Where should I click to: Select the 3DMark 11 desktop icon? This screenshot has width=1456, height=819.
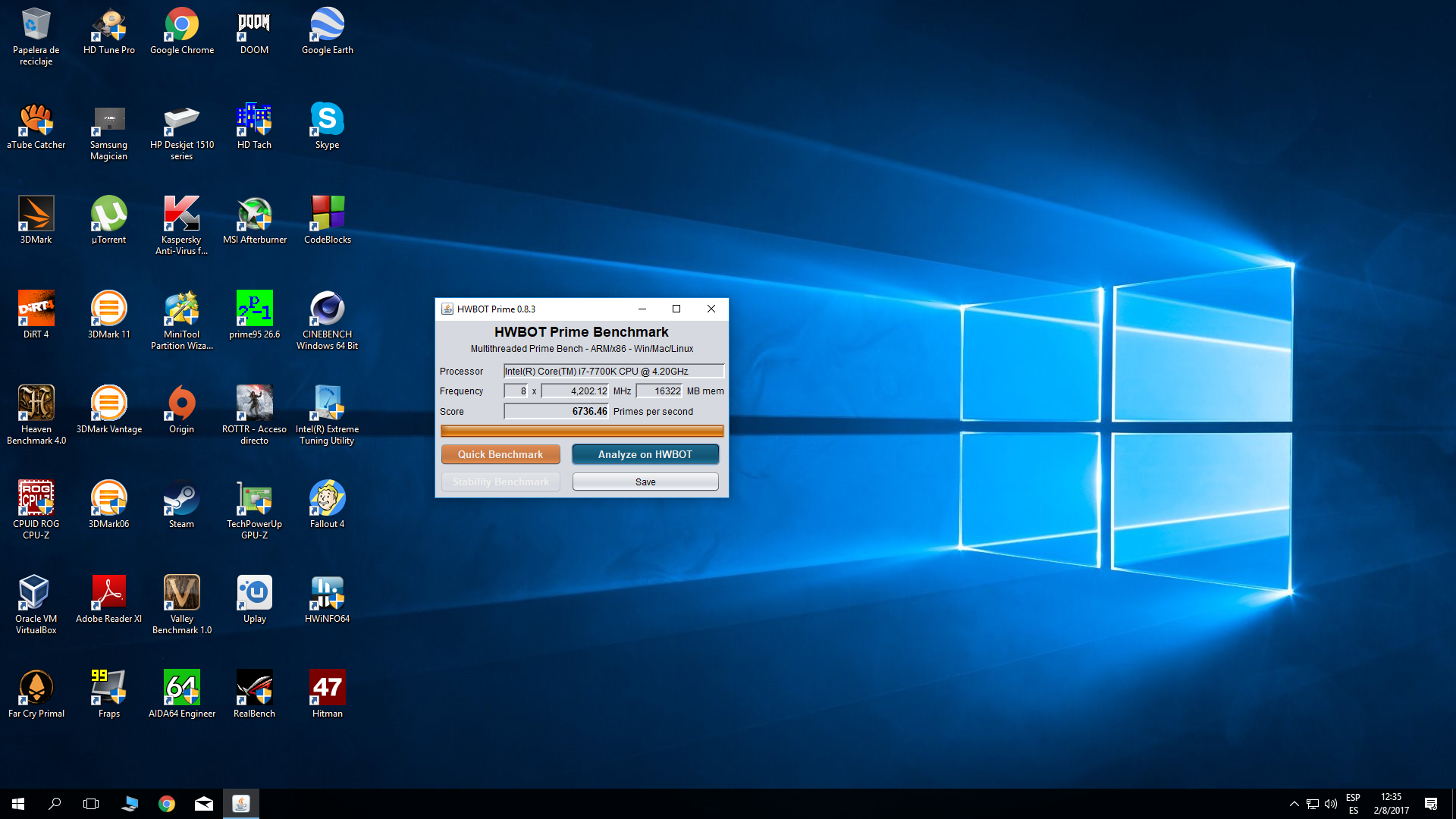[109, 315]
